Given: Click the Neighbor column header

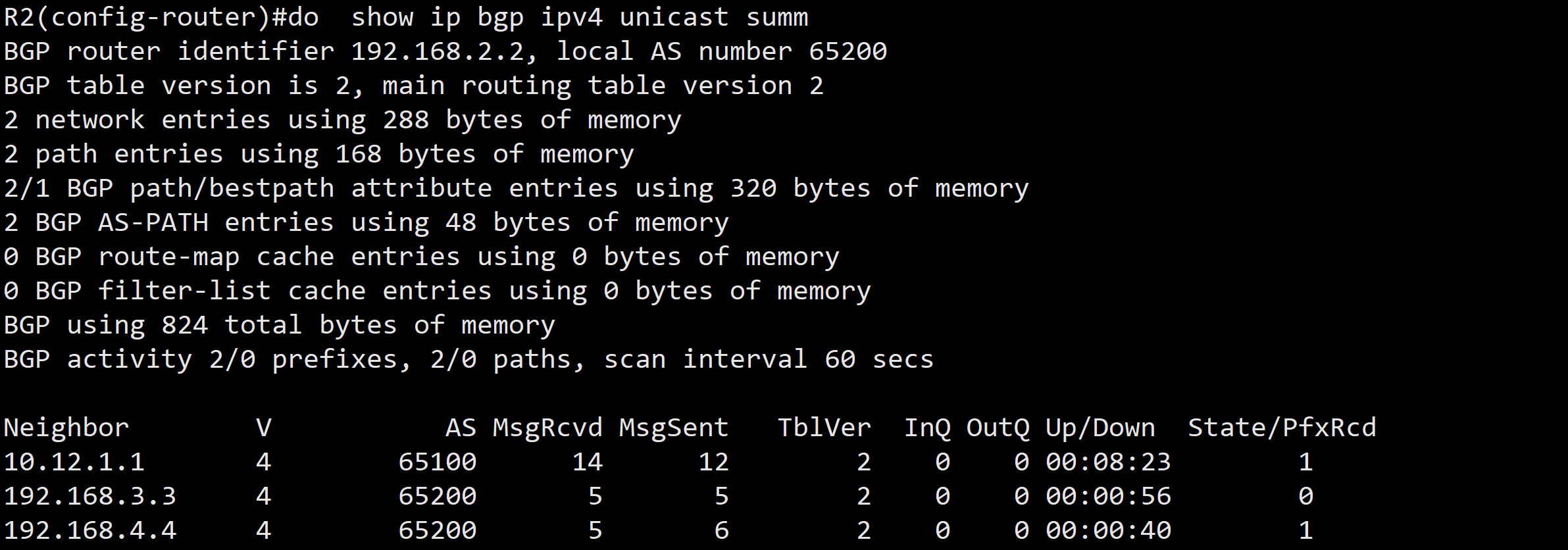Looking at the screenshot, I should coord(66,428).
